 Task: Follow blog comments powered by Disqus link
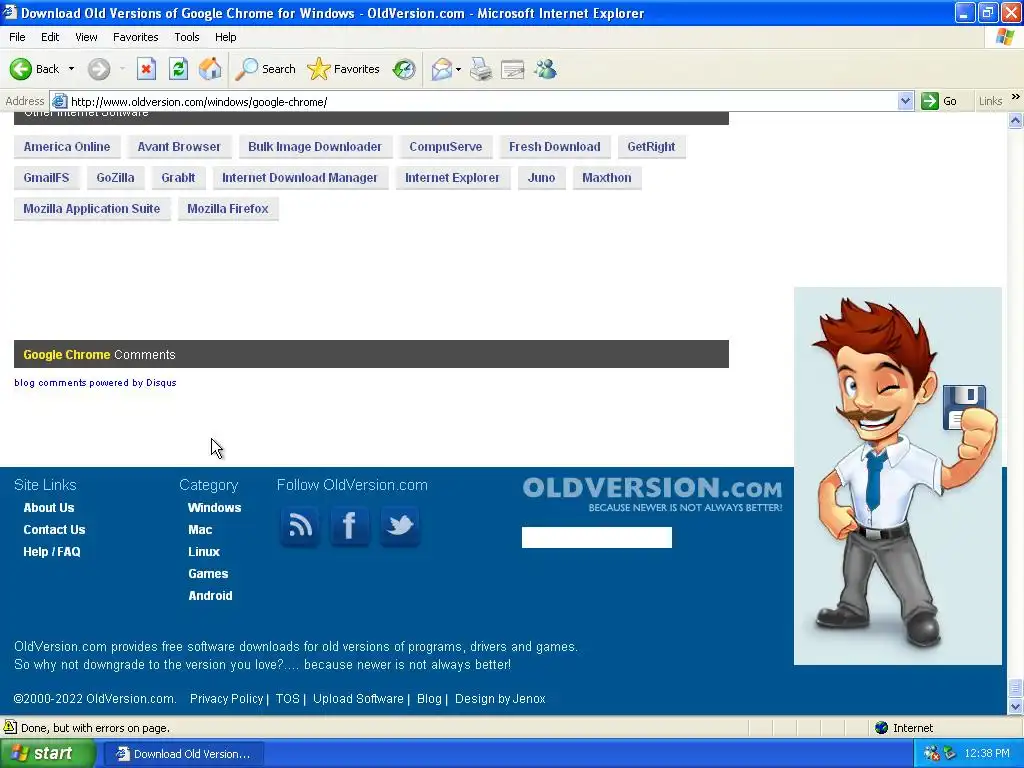[95, 383]
